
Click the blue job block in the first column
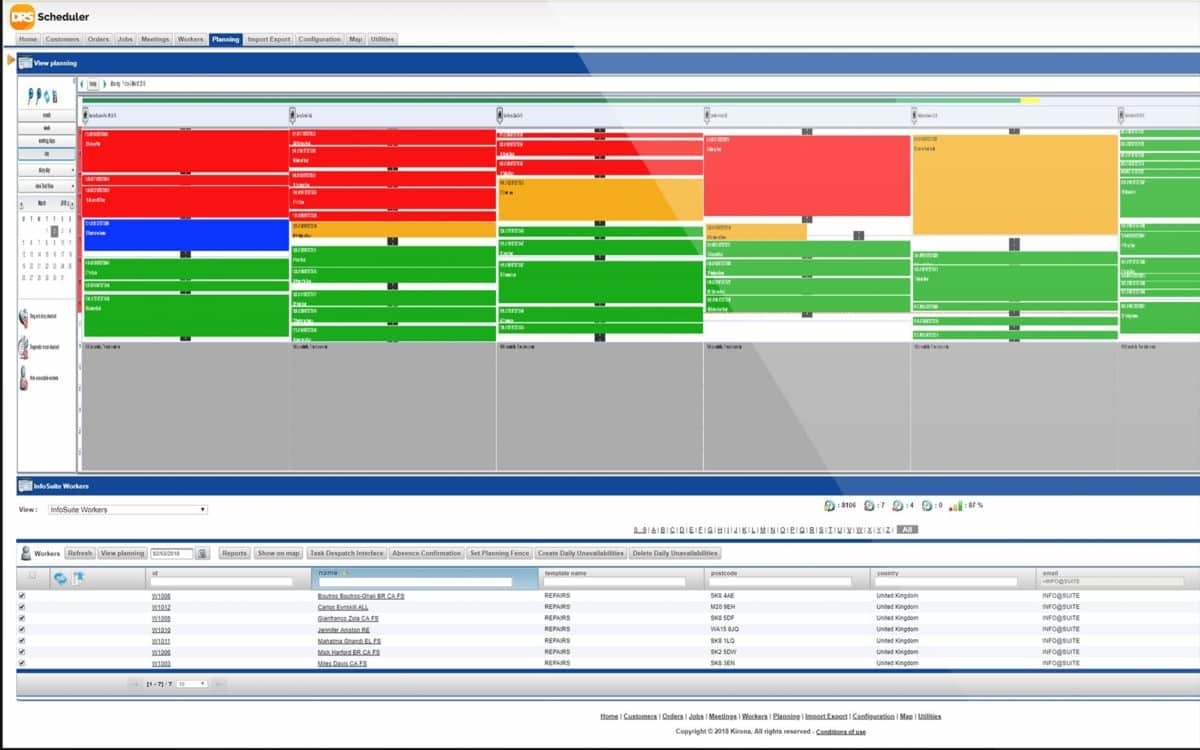click(x=186, y=234)
